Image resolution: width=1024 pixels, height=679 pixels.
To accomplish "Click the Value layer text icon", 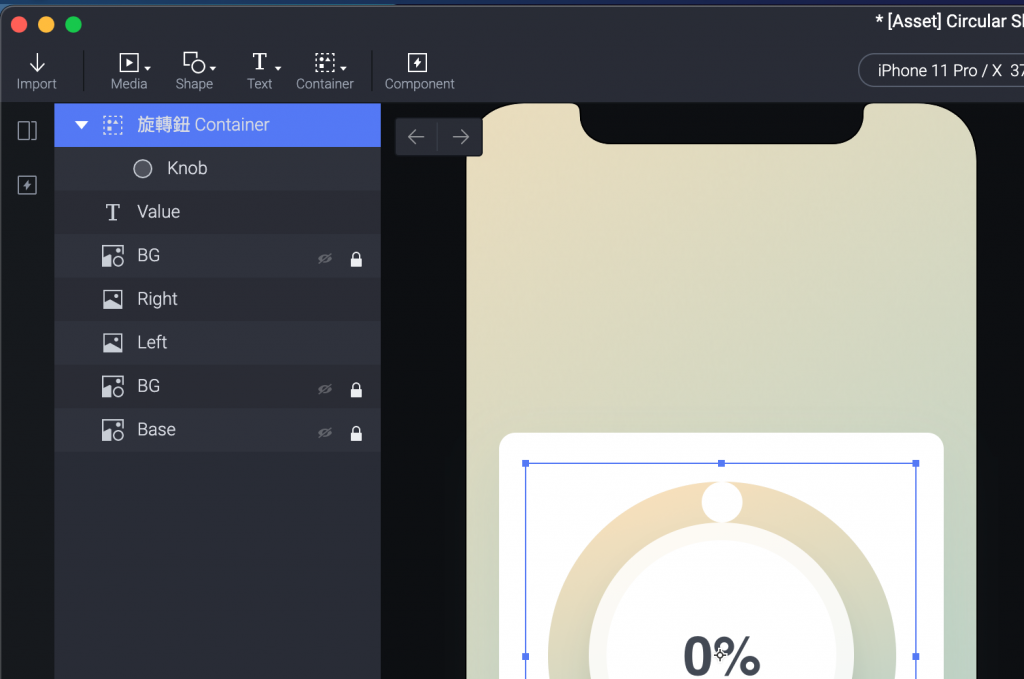I will [112, 212].
